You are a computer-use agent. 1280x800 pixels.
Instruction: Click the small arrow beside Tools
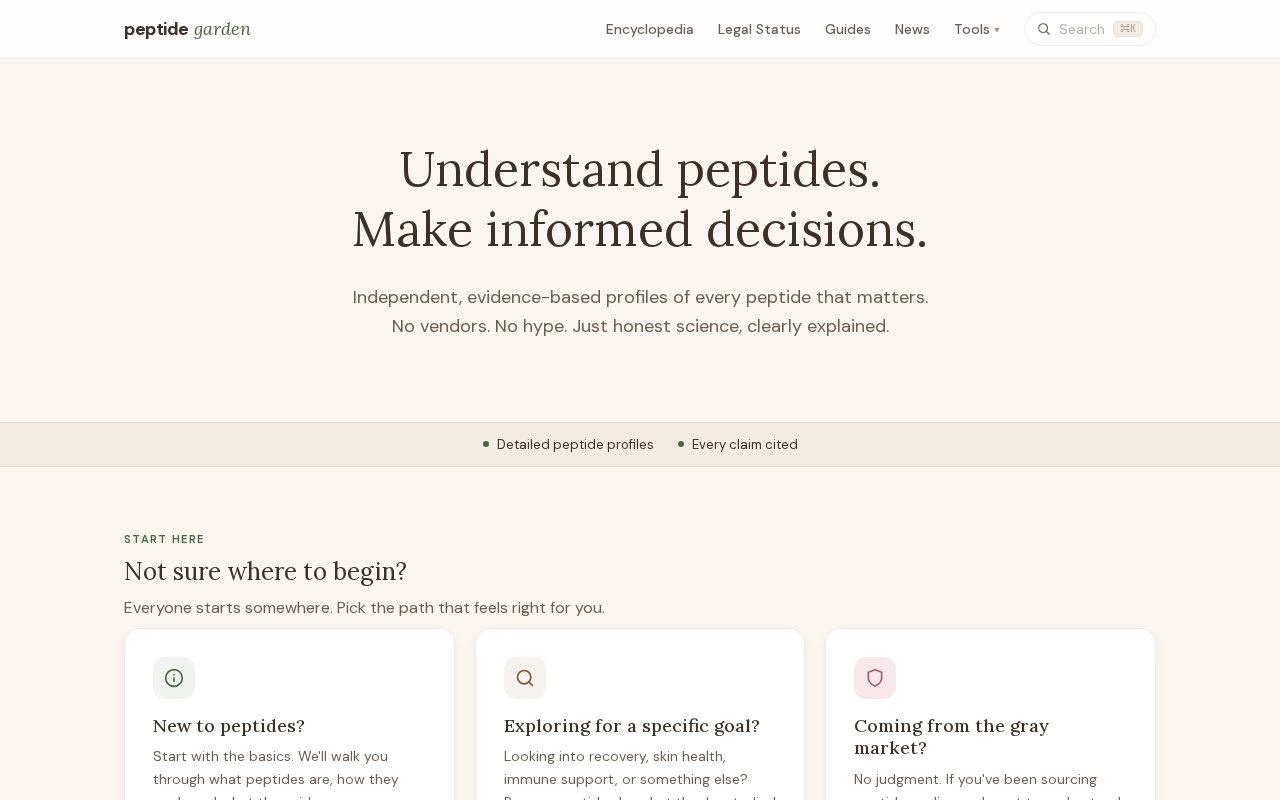(x=997, y=30)
